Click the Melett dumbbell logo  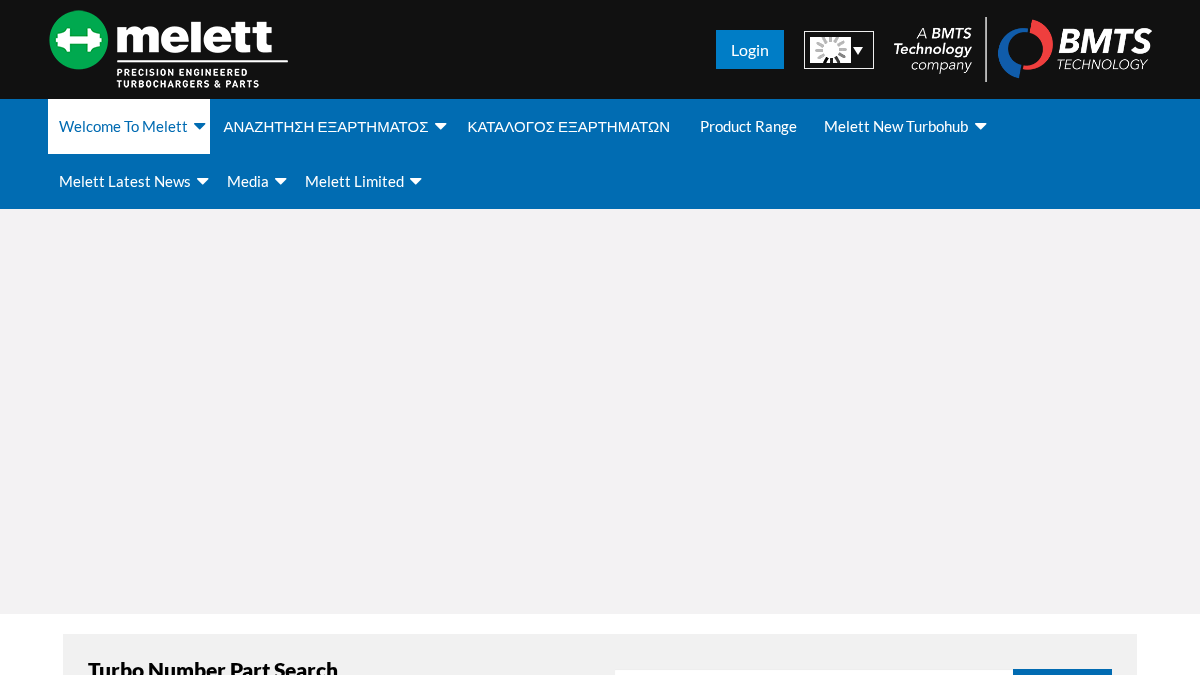168,49
